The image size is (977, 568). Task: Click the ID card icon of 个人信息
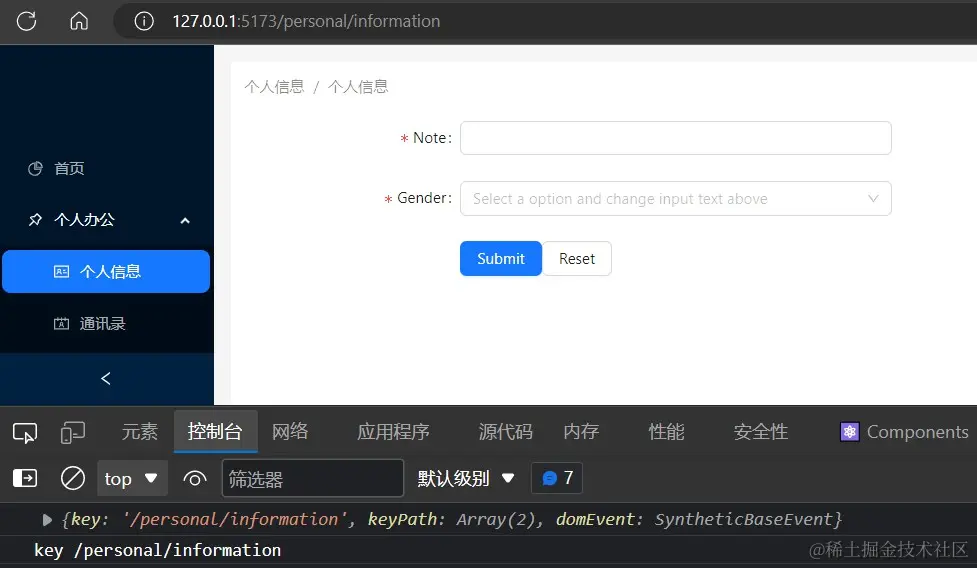[x=61, y=272]
